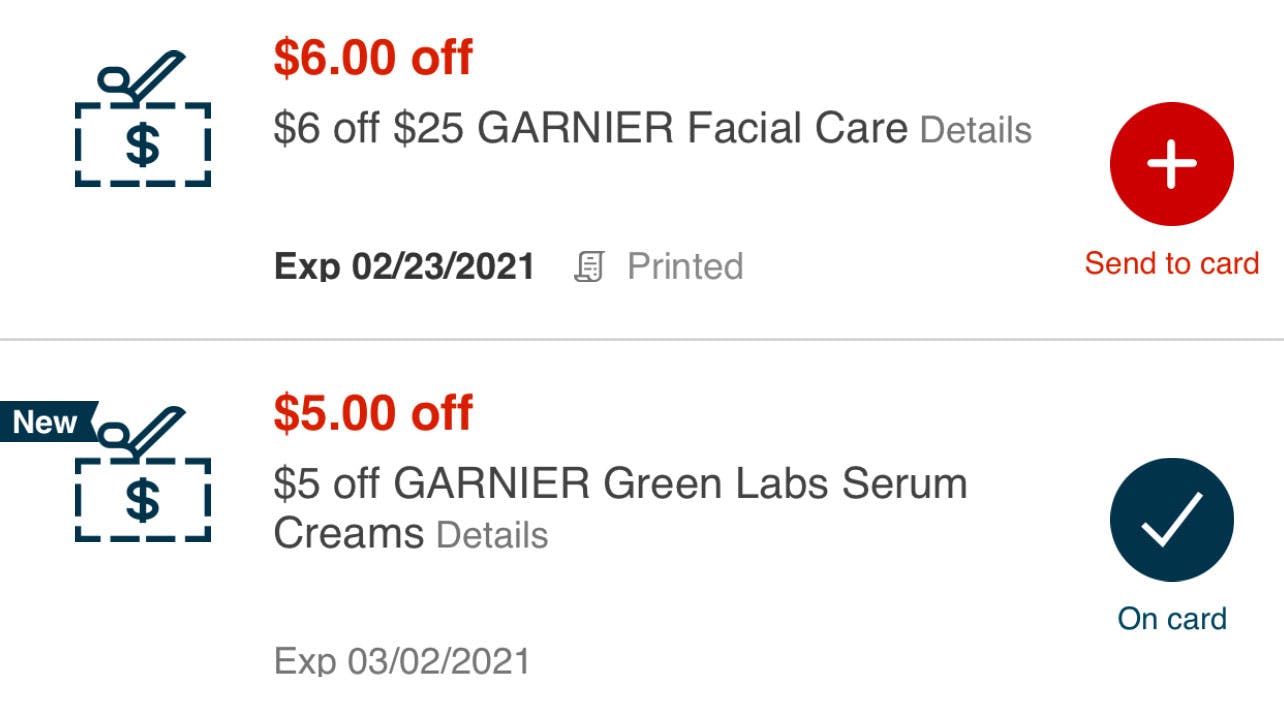Screen dimensions: 1284x706
Task: Select the GARNIER Green Labs Serum Creams title
Action: [620, 509]
